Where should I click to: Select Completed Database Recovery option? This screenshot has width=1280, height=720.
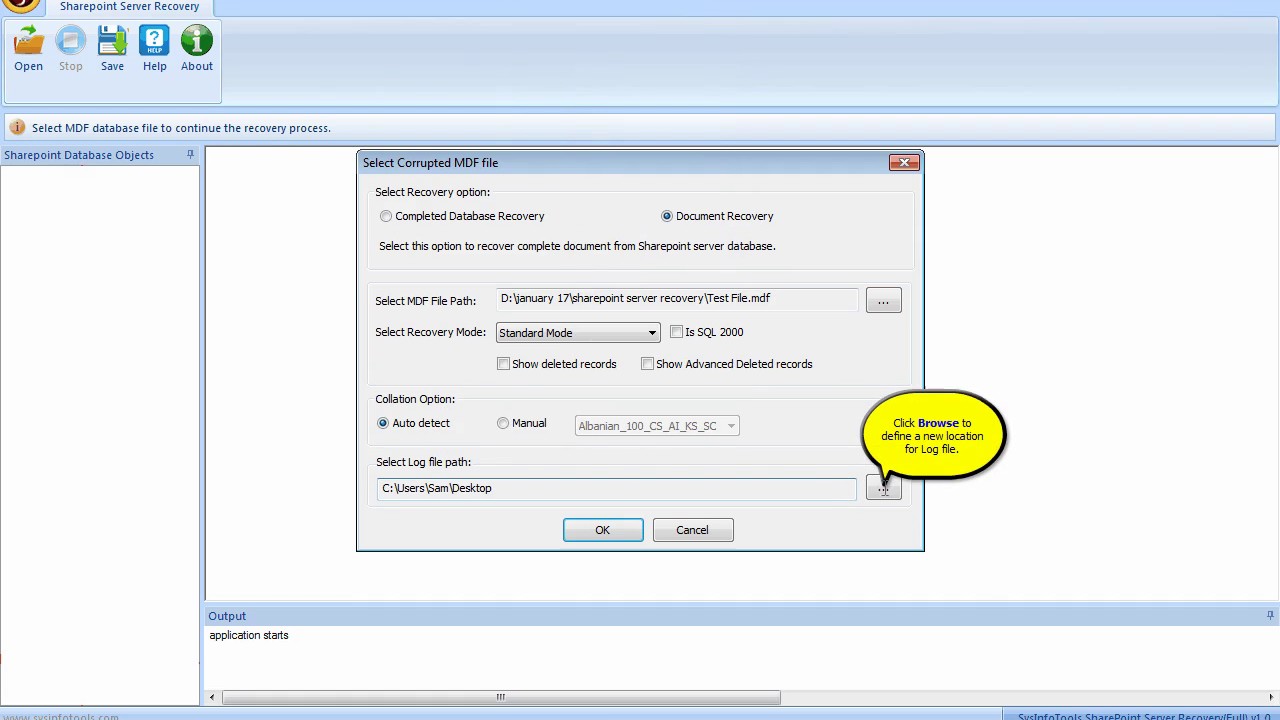tap(386, 216)
